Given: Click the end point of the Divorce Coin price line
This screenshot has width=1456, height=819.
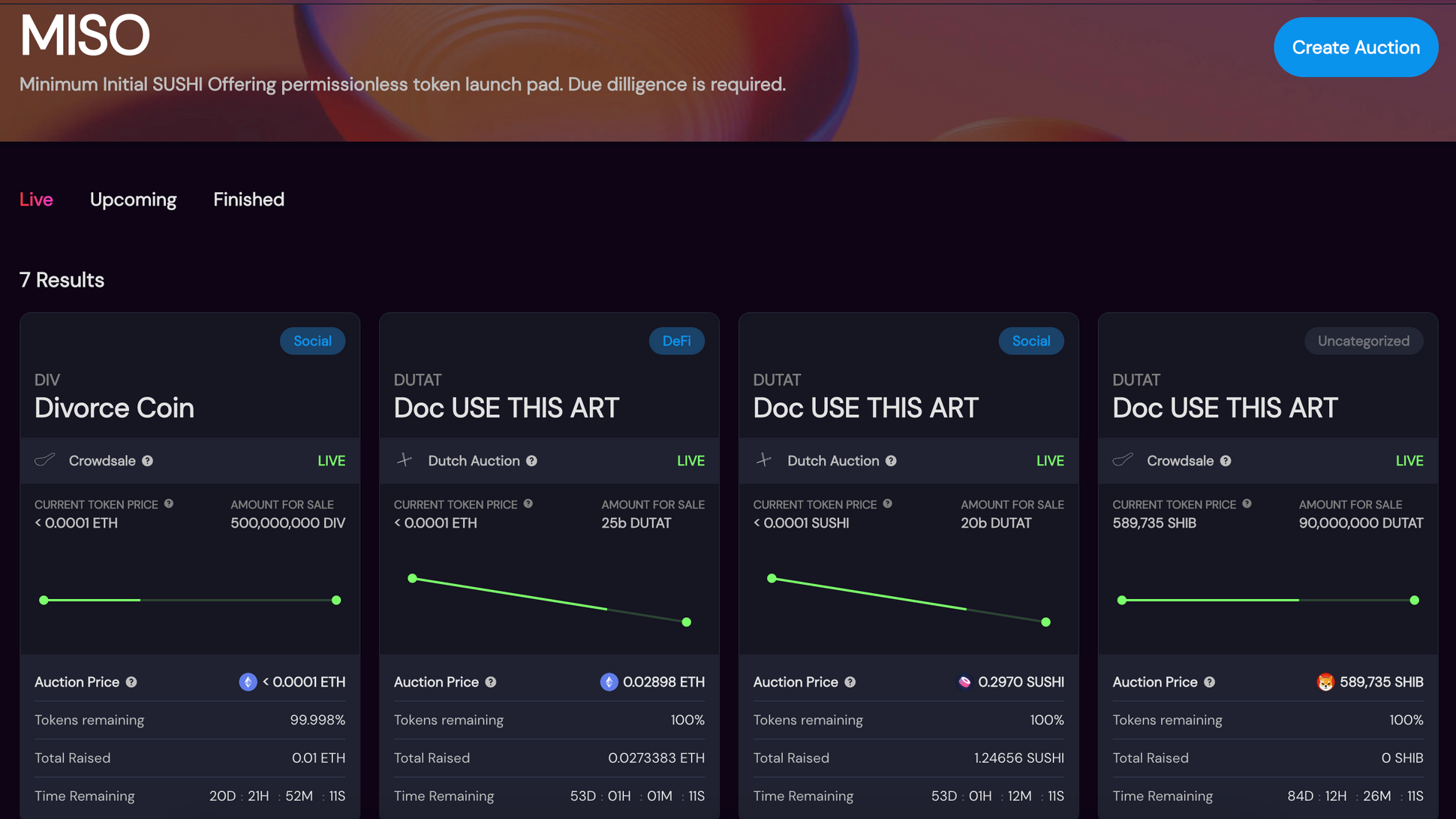Looking at the screenshot, I should [336, 600].
